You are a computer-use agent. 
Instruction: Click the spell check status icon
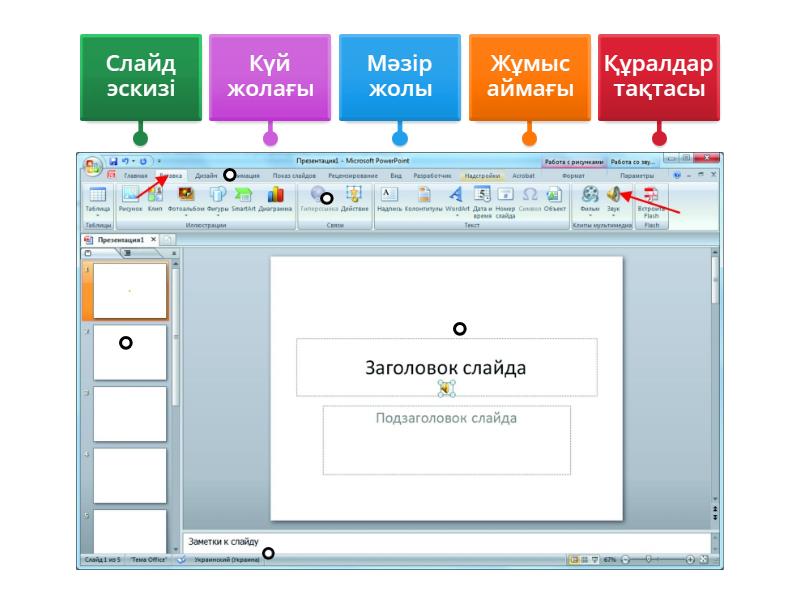[181, 560]
